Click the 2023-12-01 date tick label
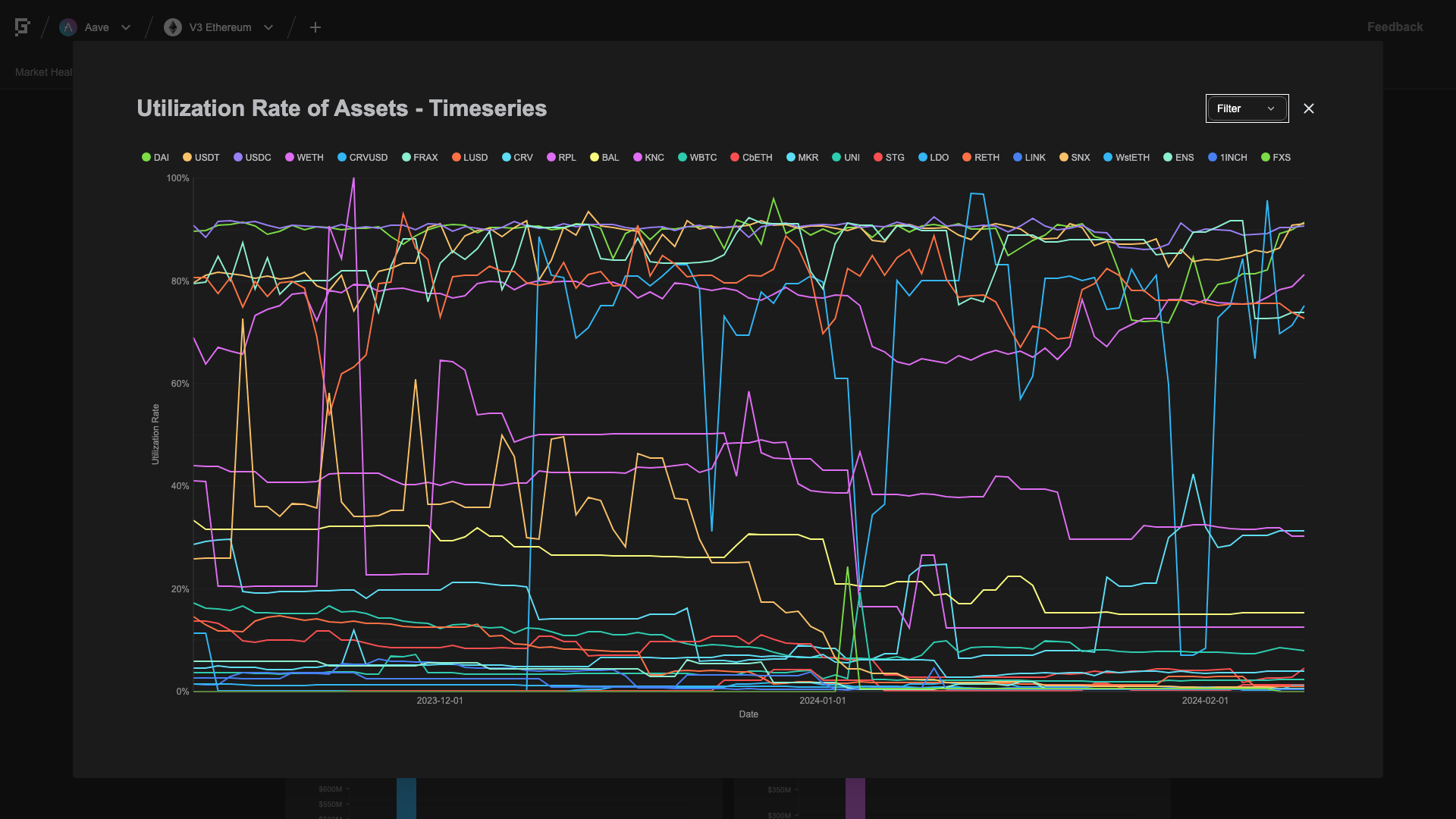1456x819 pixels. (x=440, y=701)
